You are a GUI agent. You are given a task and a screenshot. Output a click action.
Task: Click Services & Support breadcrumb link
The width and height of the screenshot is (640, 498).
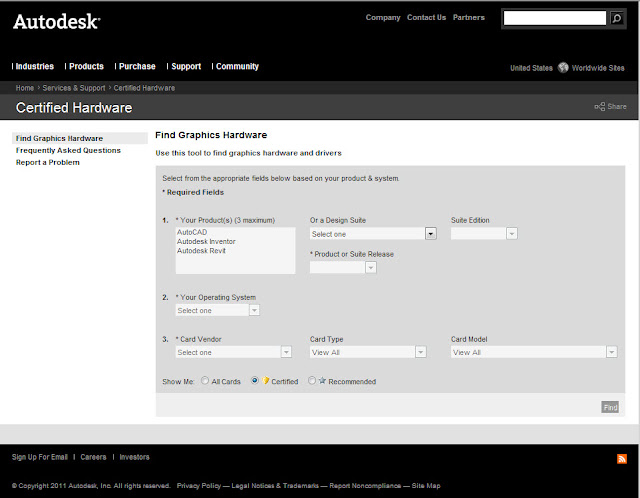[x=74, y=88]
